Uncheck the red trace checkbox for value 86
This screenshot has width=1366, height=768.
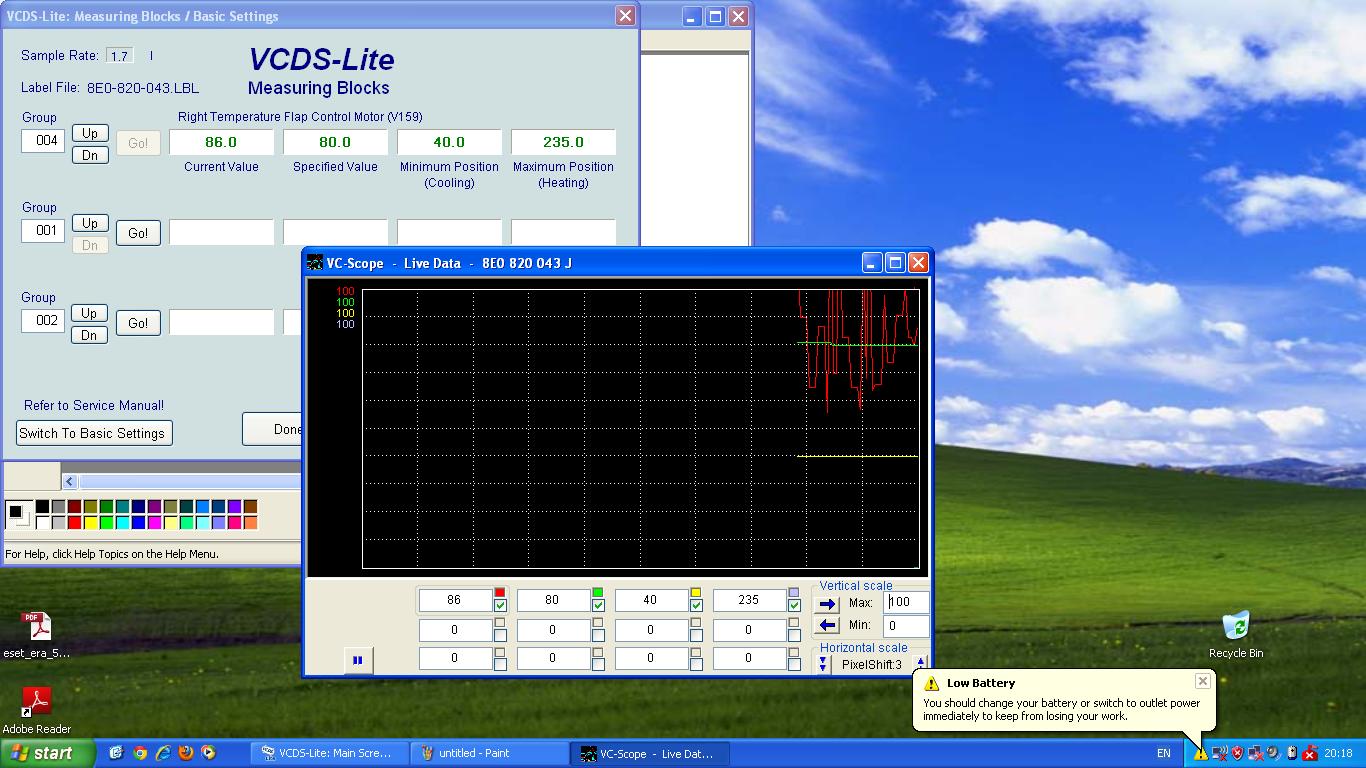click(500, 605)
